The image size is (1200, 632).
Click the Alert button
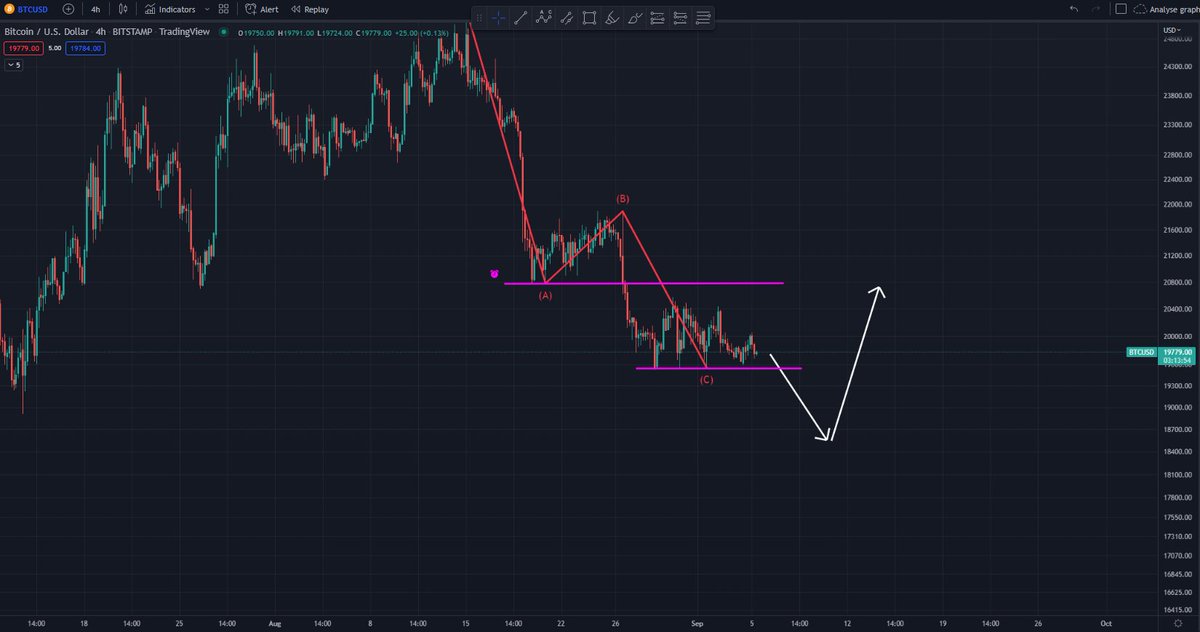[x=263, y=9]
